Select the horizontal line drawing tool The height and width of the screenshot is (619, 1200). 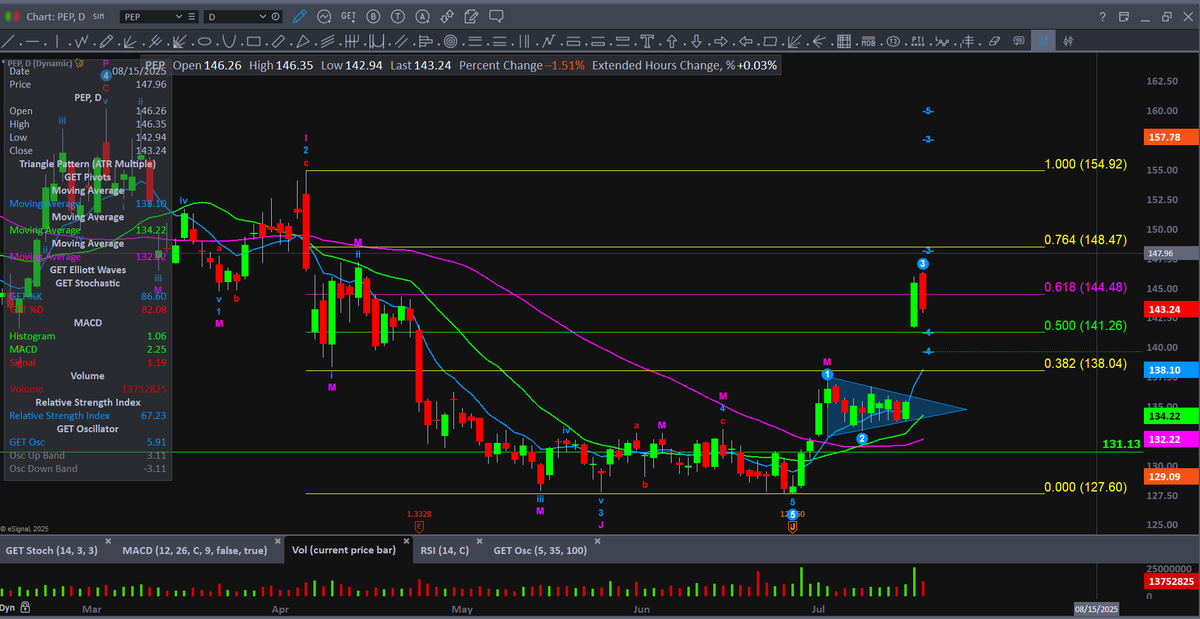tap(32, 41)
